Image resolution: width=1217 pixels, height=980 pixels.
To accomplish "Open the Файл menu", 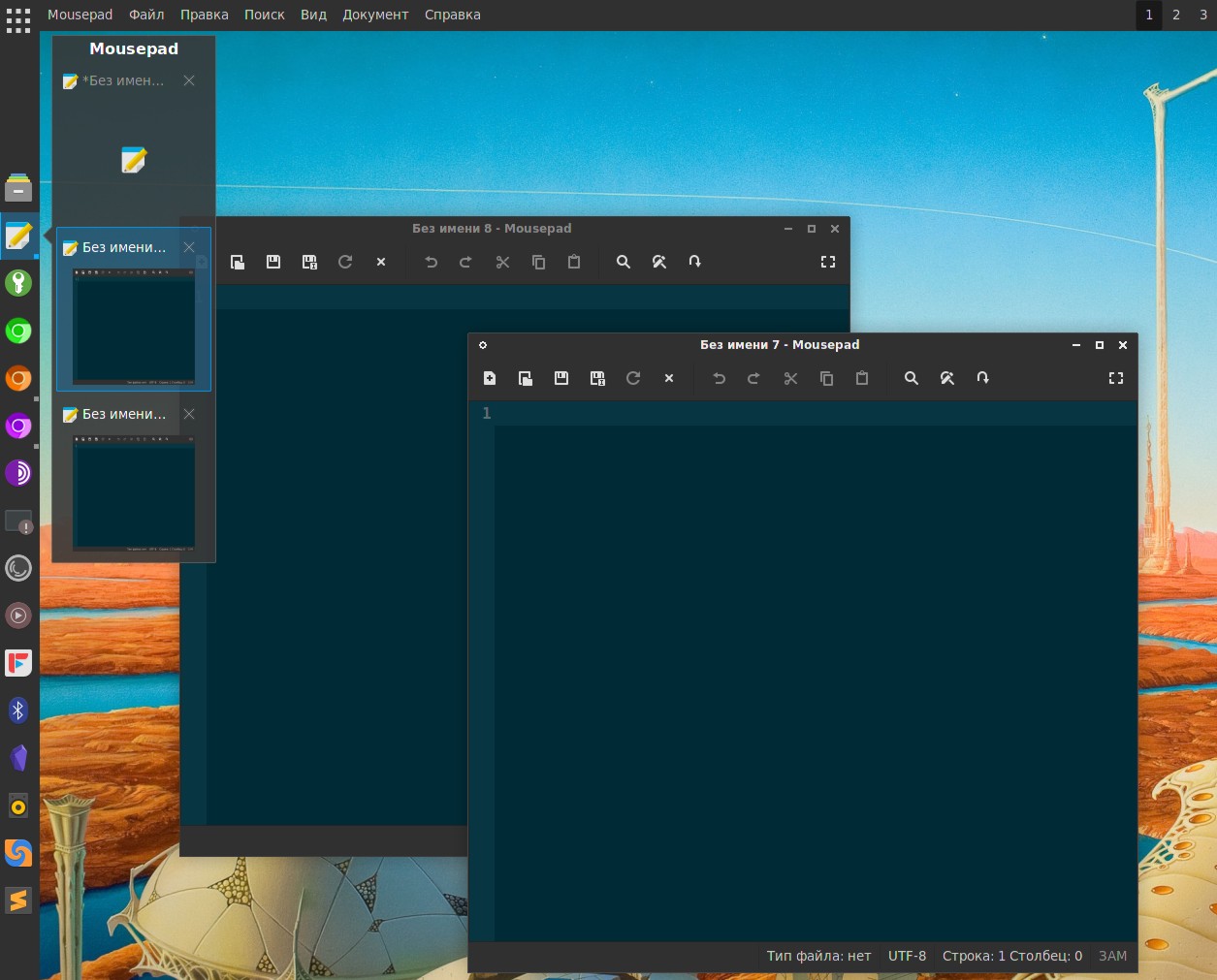I will [146, 15].
